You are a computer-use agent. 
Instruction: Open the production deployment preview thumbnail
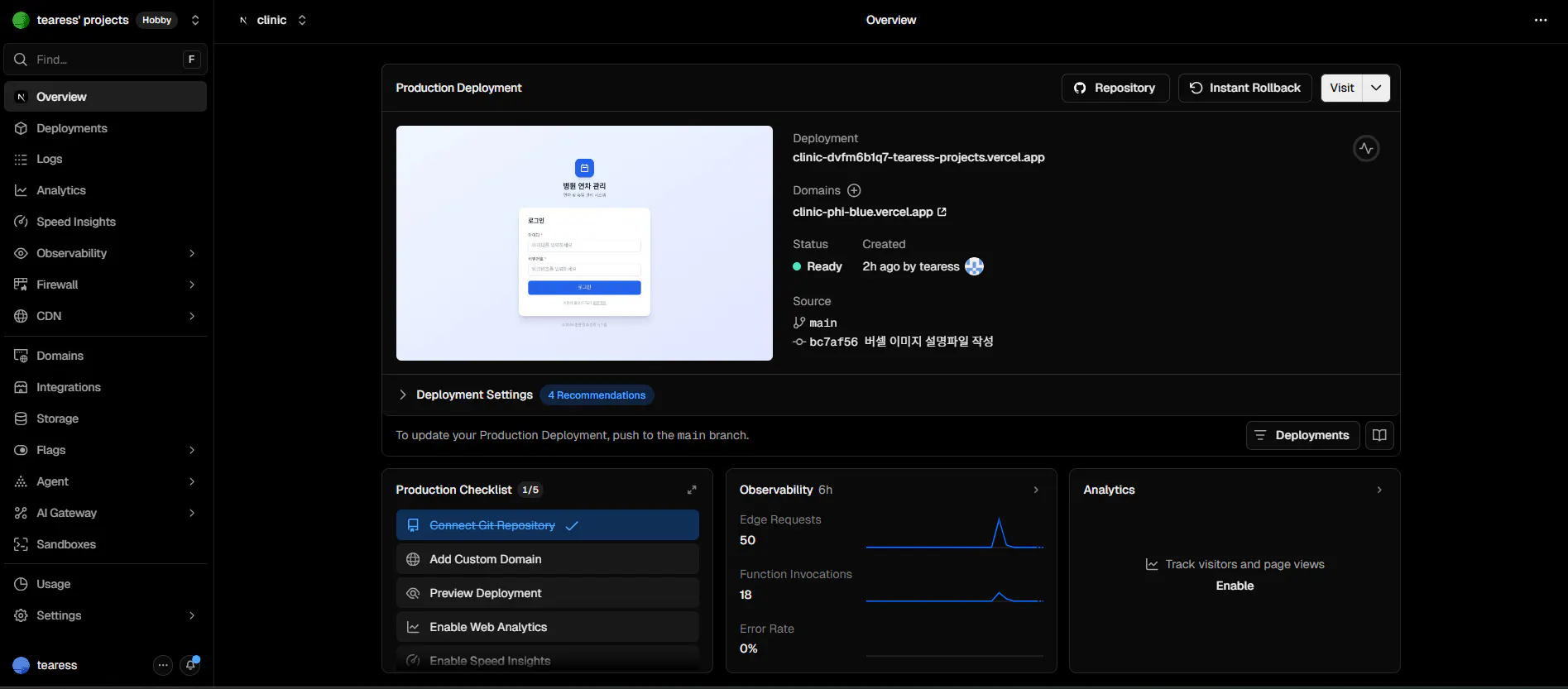point(584,243)
